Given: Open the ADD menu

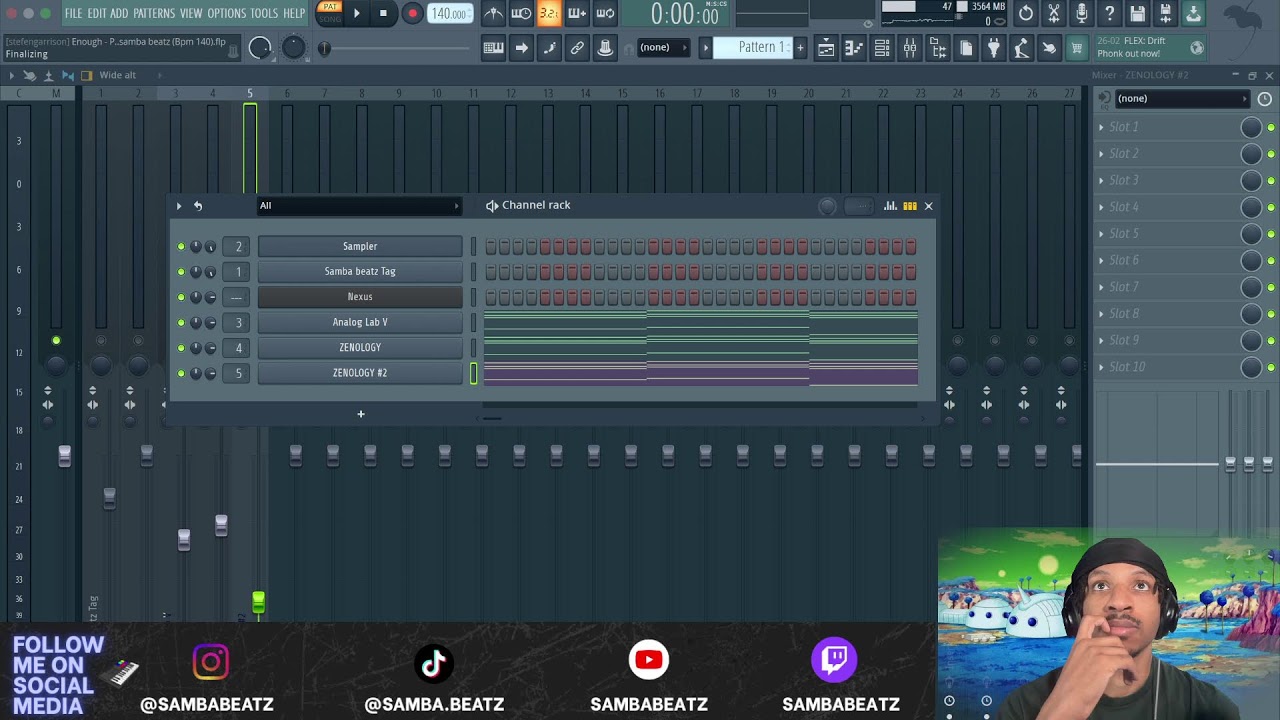Looking at the screenshot, I should [x=119, y=13].
